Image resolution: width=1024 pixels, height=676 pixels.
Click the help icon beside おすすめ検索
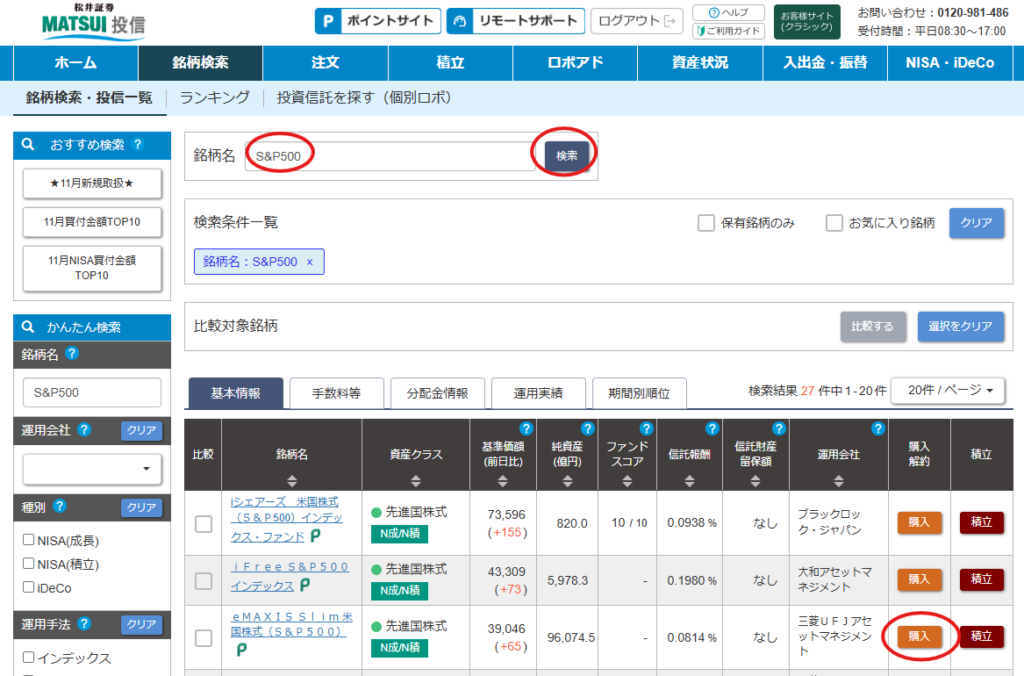click(x=138, y=145)
